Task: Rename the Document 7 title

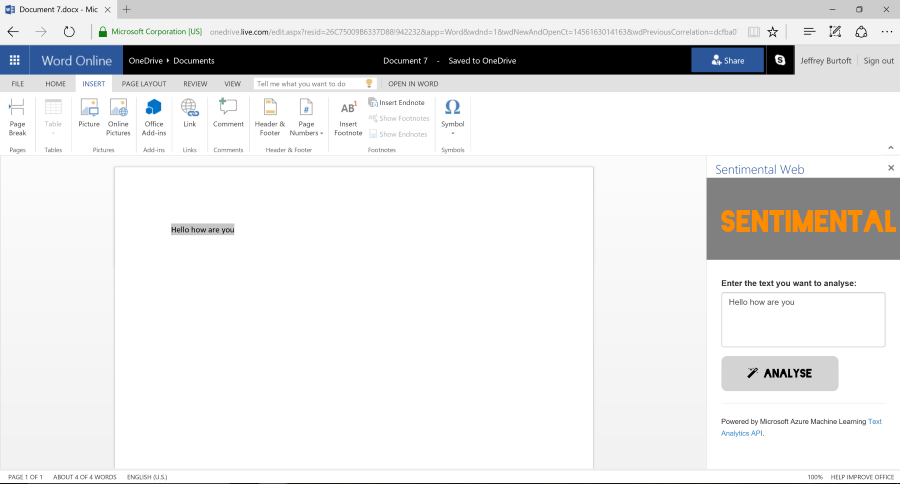Action: click(405, 60)
